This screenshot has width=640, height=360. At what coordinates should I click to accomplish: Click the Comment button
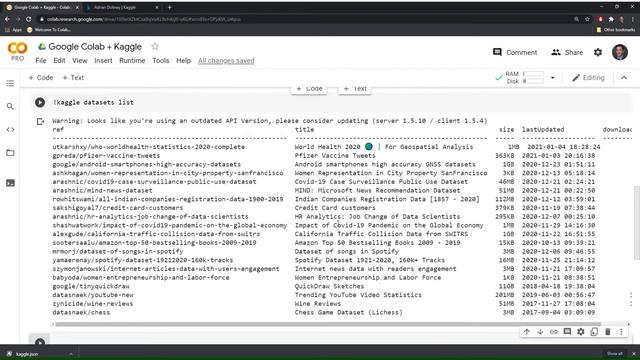coord(515,52)
